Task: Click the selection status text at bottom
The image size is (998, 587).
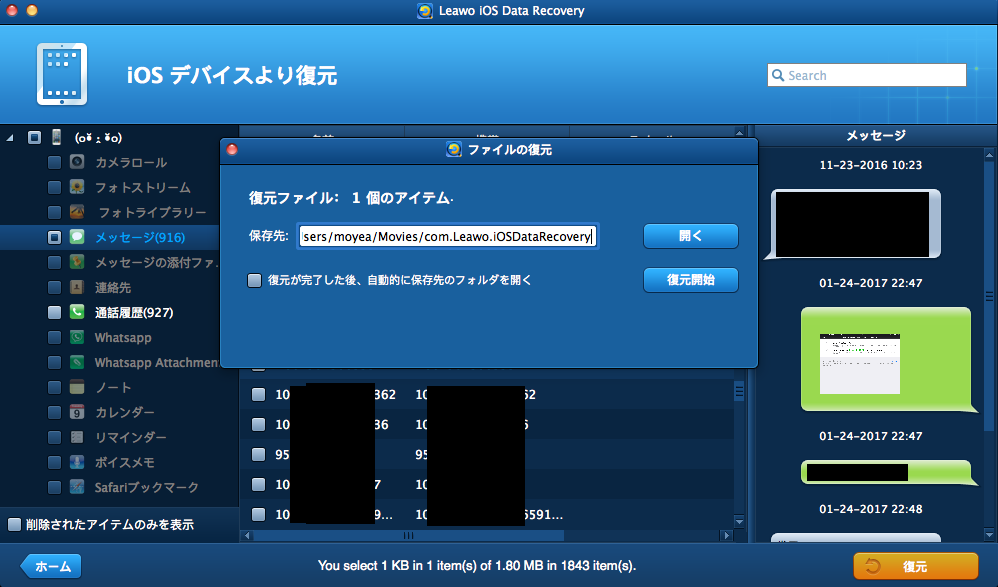Action: pyautogui.click(x=477, y=565)
